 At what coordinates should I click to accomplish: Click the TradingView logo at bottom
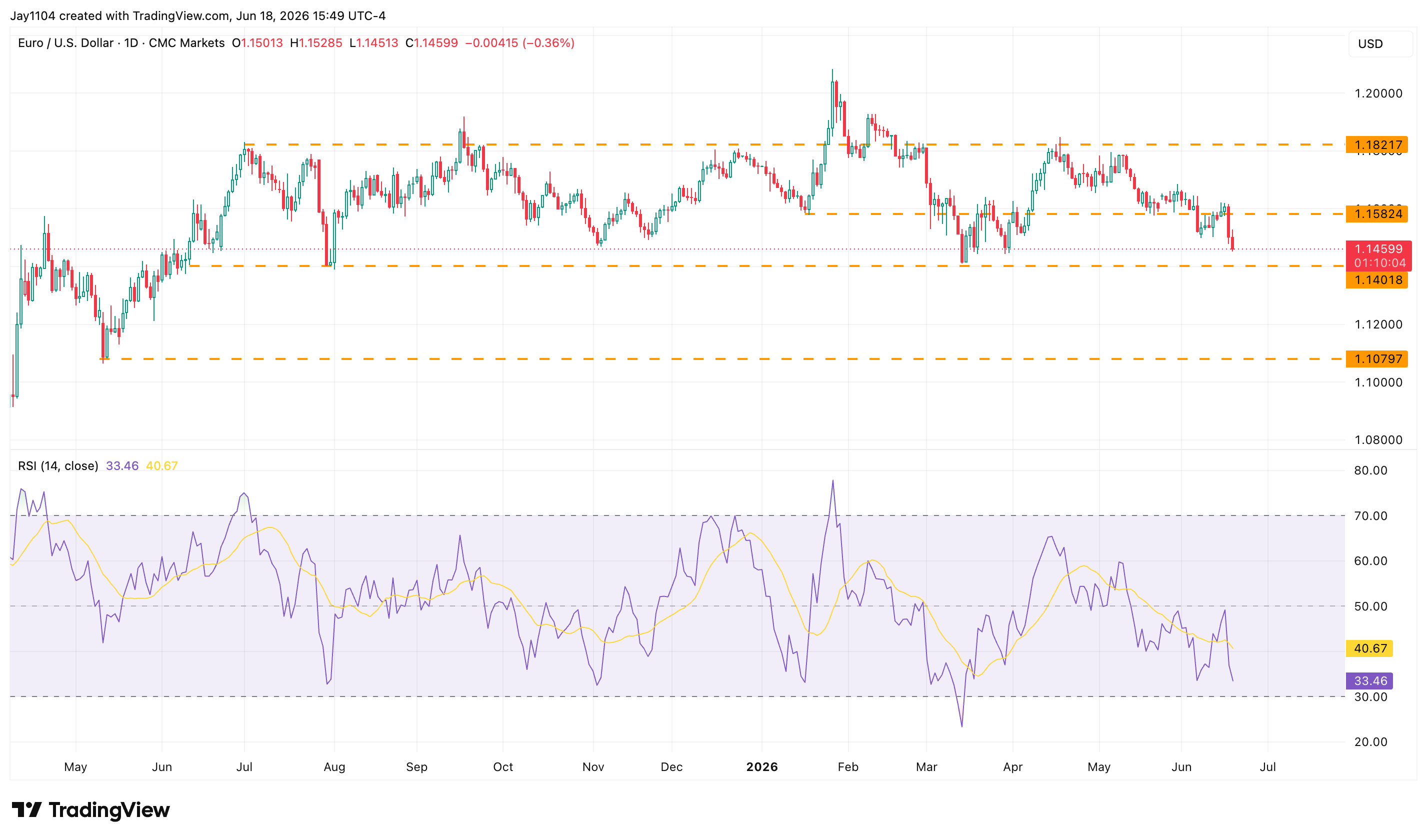click(x=90, y=810)
